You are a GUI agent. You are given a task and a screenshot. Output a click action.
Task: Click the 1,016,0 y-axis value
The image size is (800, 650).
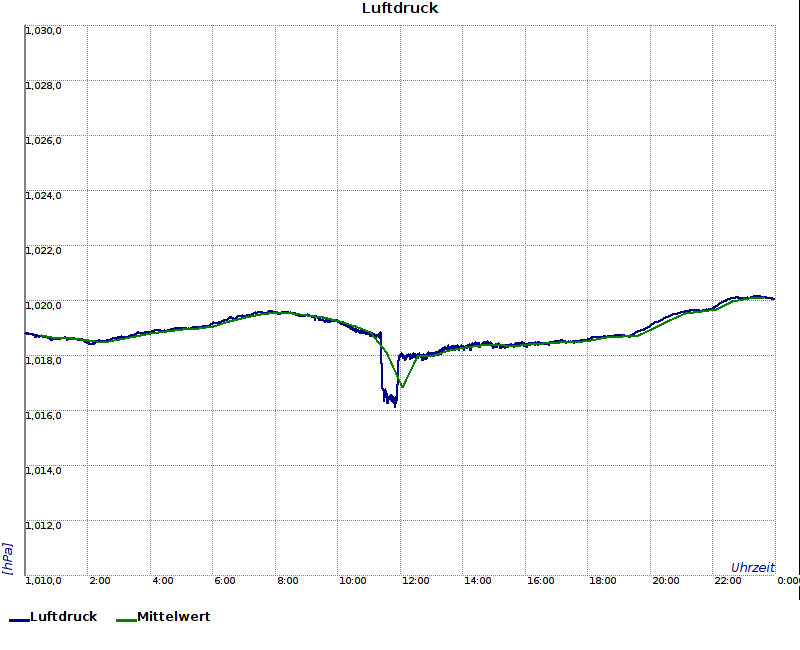(x=43, y=415)
